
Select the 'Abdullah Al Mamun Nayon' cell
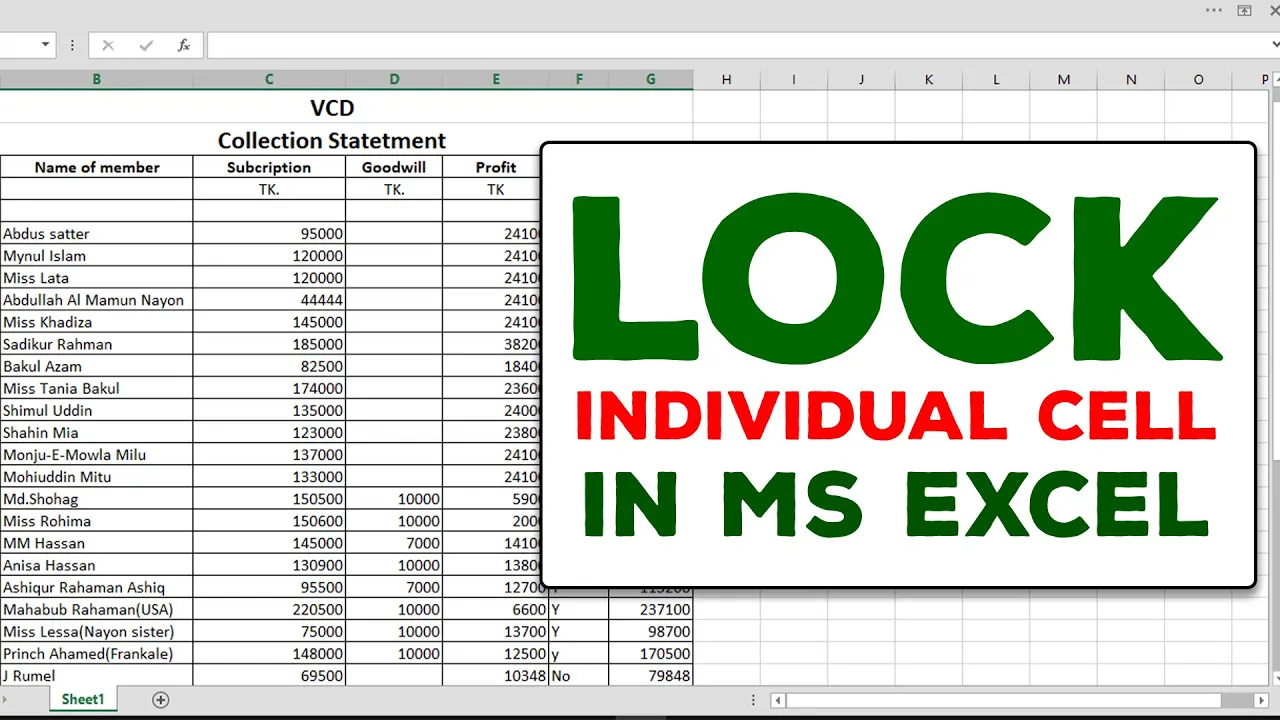[x=97, y=299]
